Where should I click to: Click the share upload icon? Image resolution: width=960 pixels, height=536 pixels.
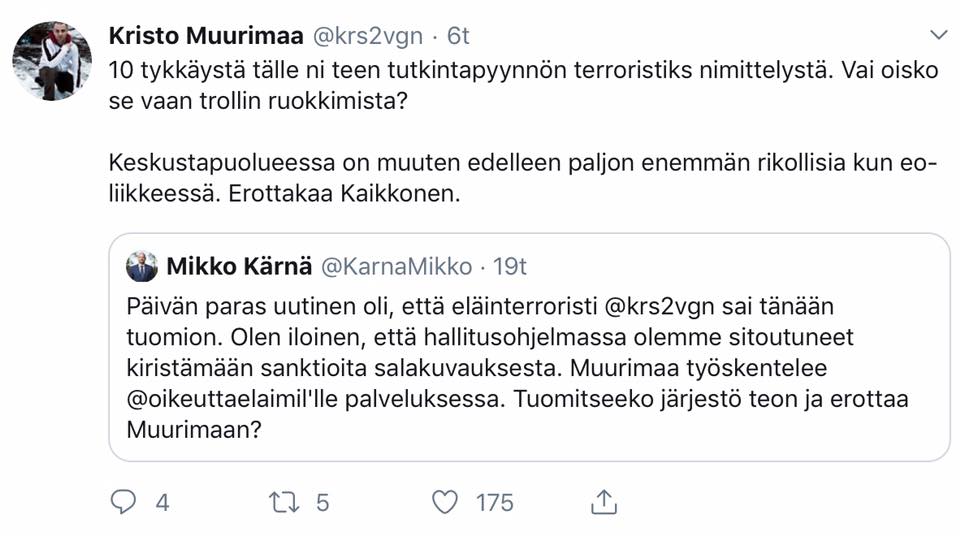604,502
